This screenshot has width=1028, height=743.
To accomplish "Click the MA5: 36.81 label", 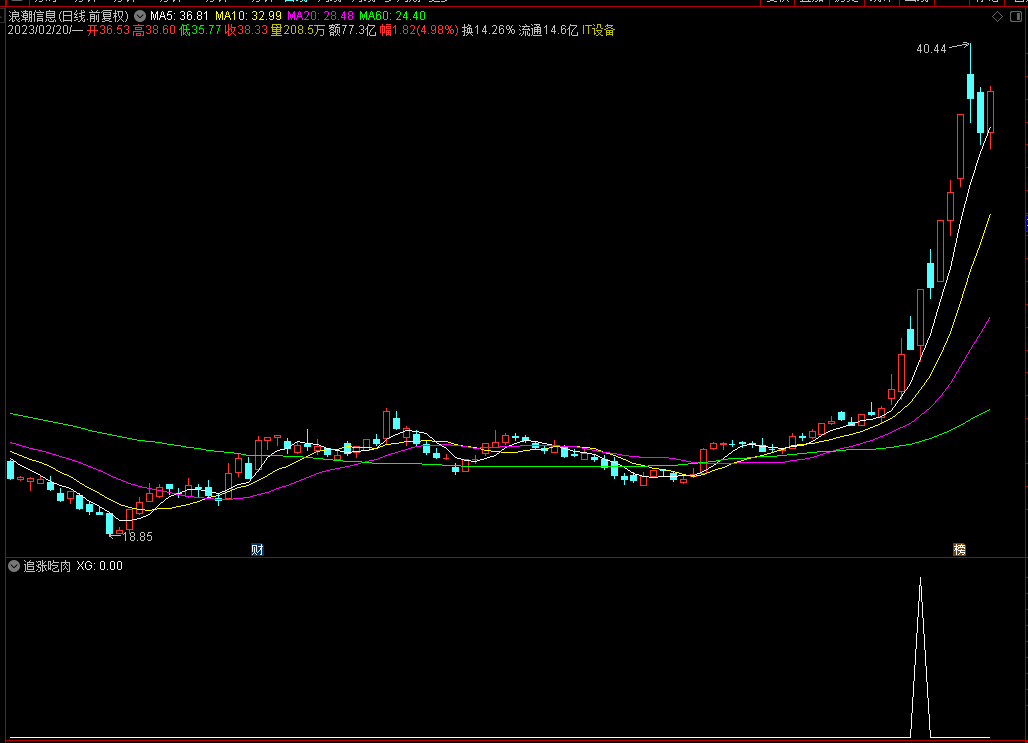I will coord(179,16).
